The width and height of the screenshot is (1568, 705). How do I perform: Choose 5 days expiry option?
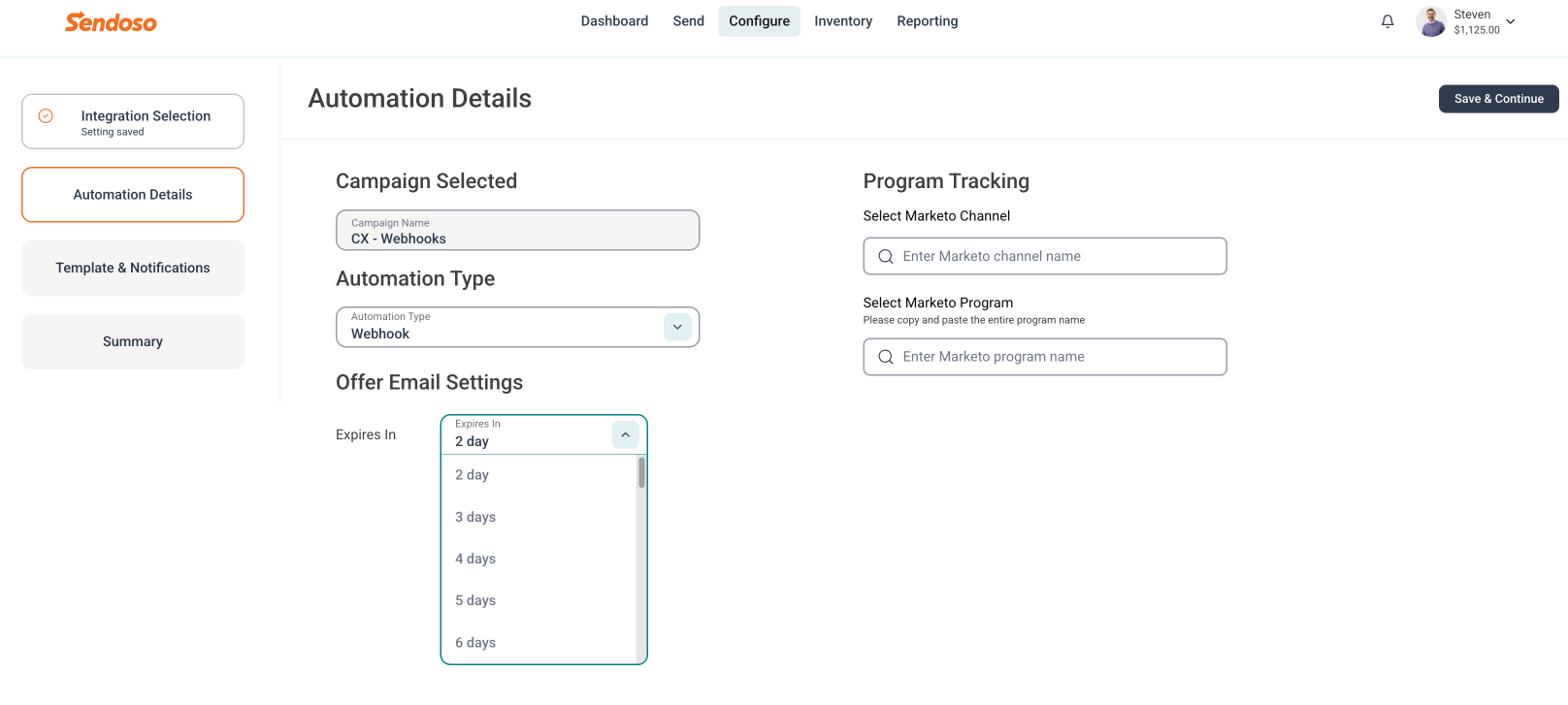[539, 600]
